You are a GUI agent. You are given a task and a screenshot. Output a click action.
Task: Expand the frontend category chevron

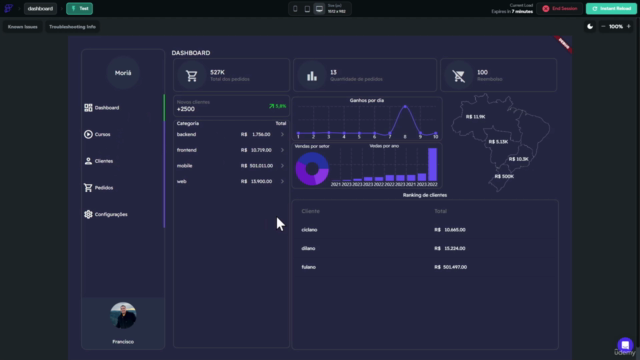tap(282, 150)
